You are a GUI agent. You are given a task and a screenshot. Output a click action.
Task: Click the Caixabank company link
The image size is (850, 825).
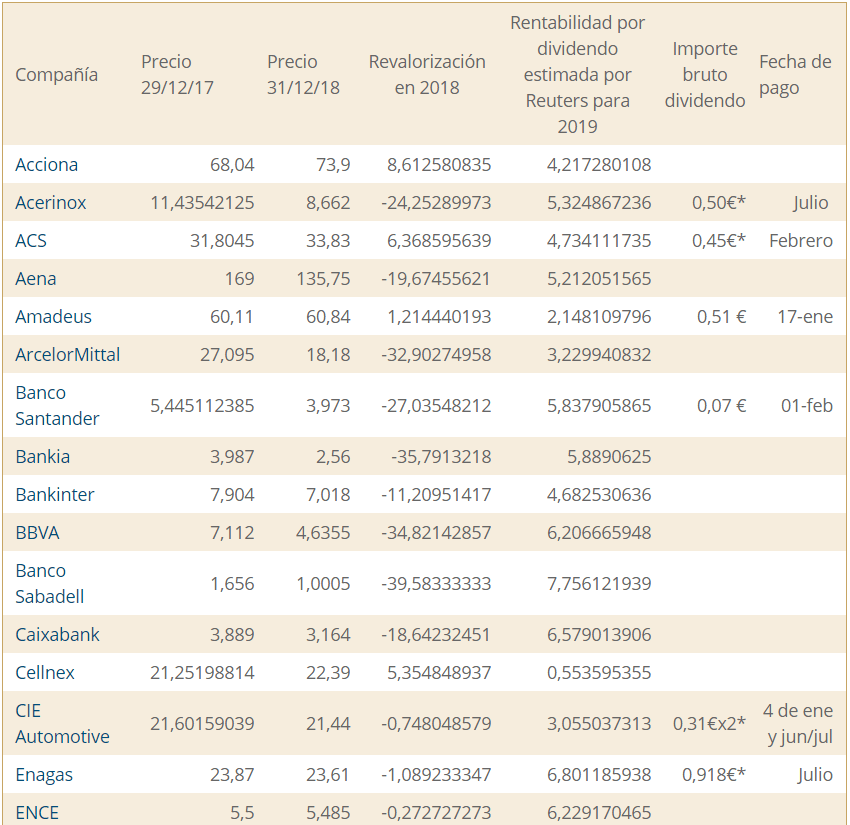click(x=57, y=635)
